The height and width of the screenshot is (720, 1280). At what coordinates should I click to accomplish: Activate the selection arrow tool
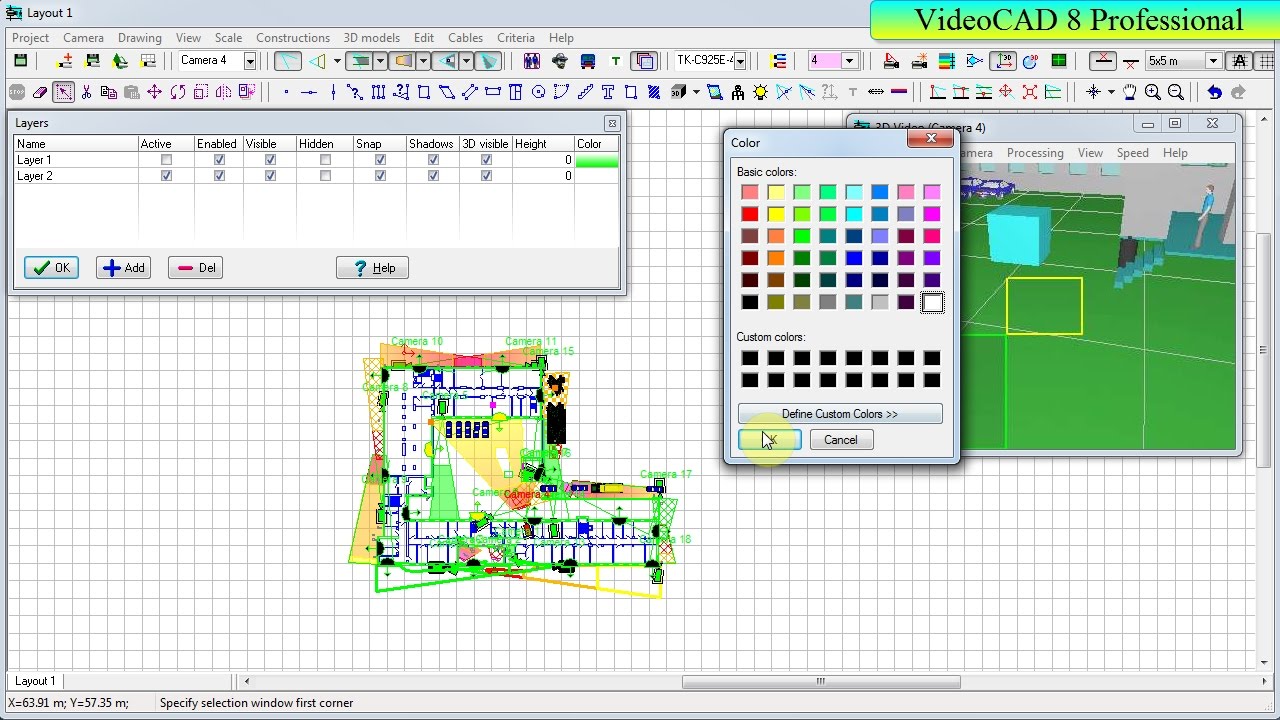(63, 92)
